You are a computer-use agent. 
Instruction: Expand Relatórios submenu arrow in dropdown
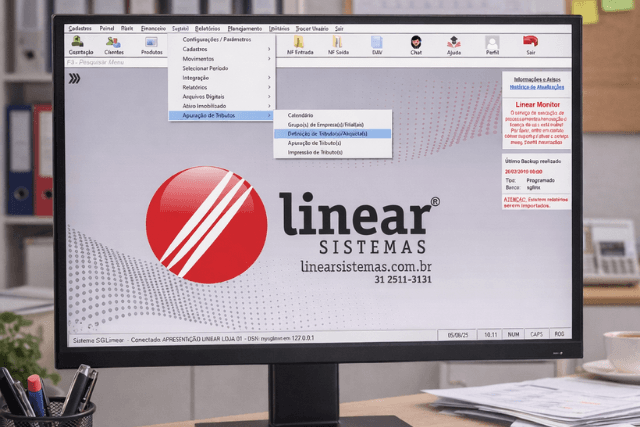coord(269,87)
